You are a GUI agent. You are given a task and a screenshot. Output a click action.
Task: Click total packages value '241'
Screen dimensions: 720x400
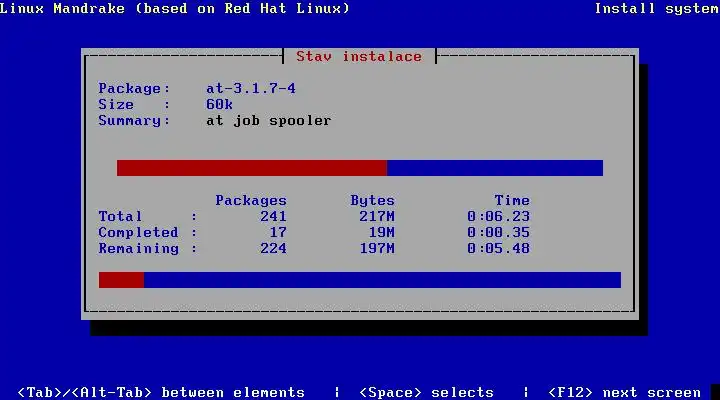(273, 216)
